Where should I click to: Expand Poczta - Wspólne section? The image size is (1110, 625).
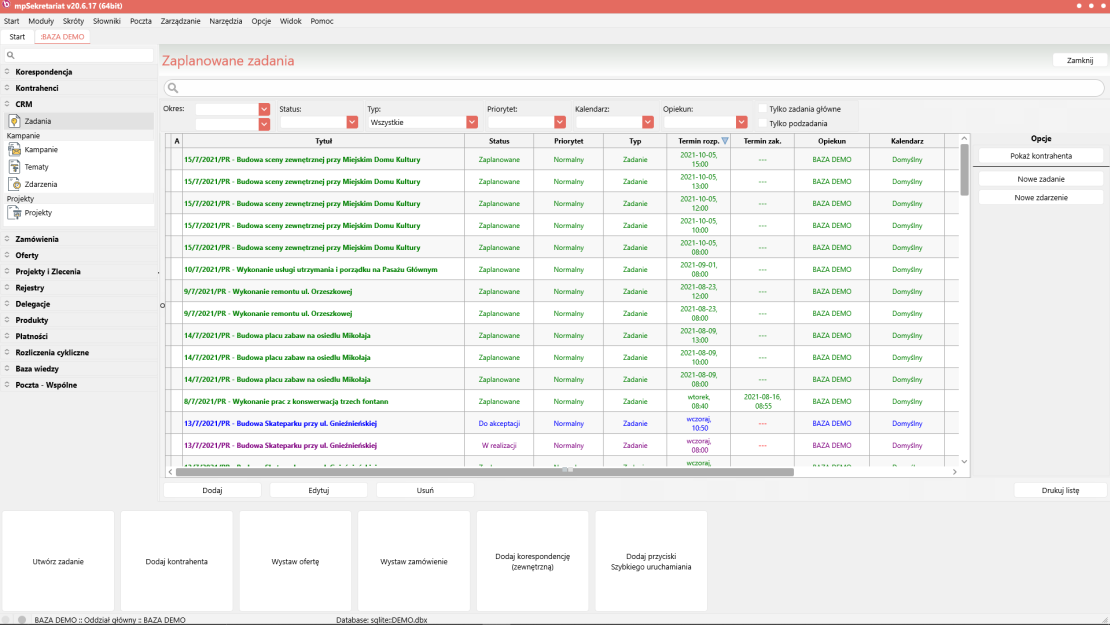coord(7,384)
